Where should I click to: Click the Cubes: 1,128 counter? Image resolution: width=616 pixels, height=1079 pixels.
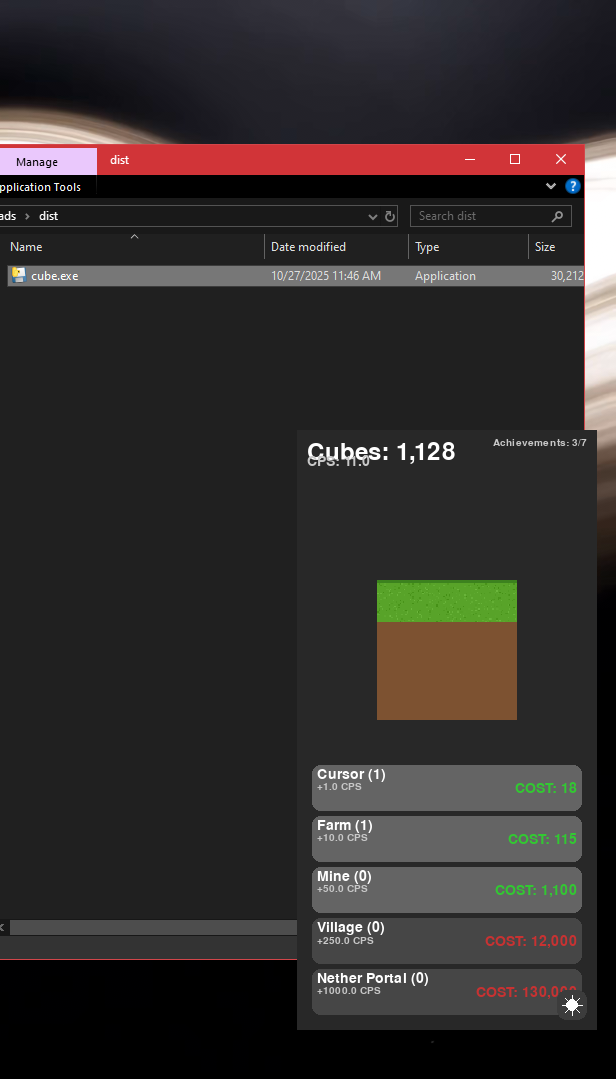point(381,451)
